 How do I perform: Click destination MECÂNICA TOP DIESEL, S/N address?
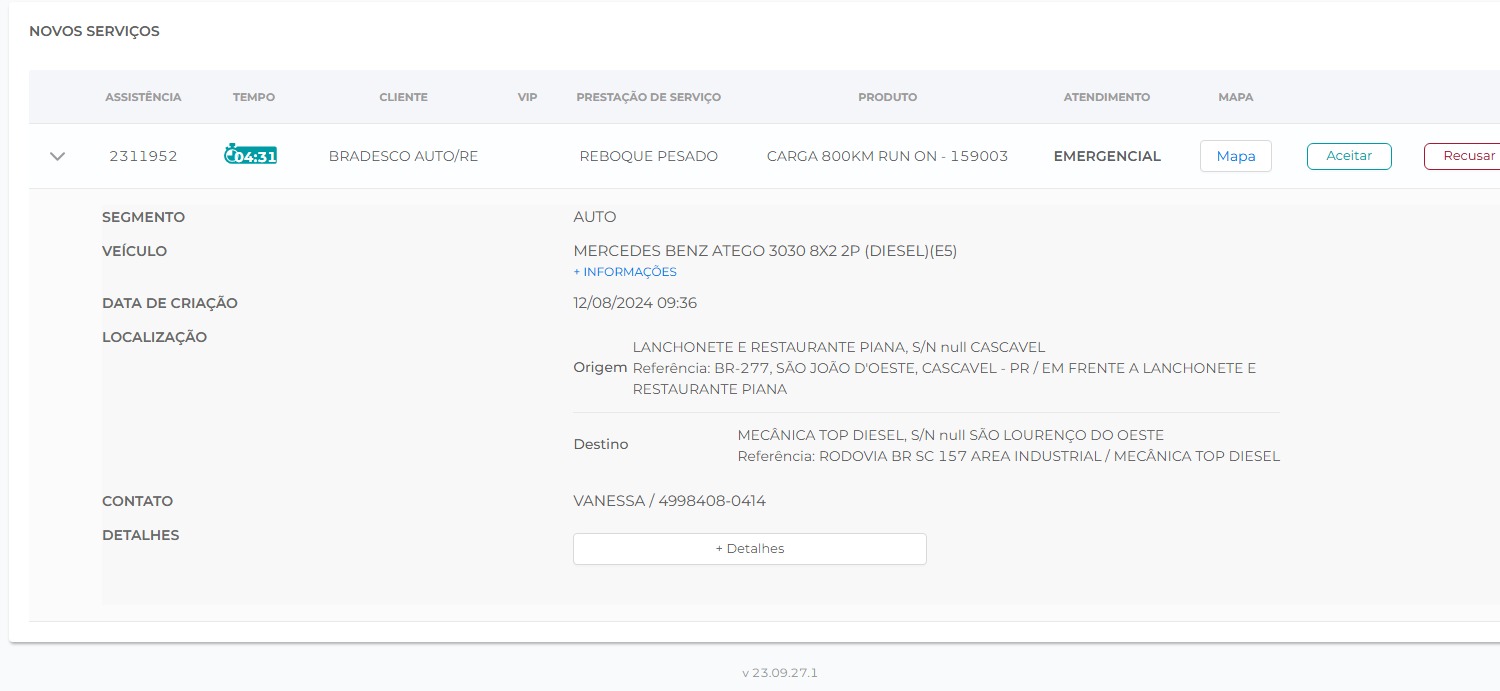point(950,435)
